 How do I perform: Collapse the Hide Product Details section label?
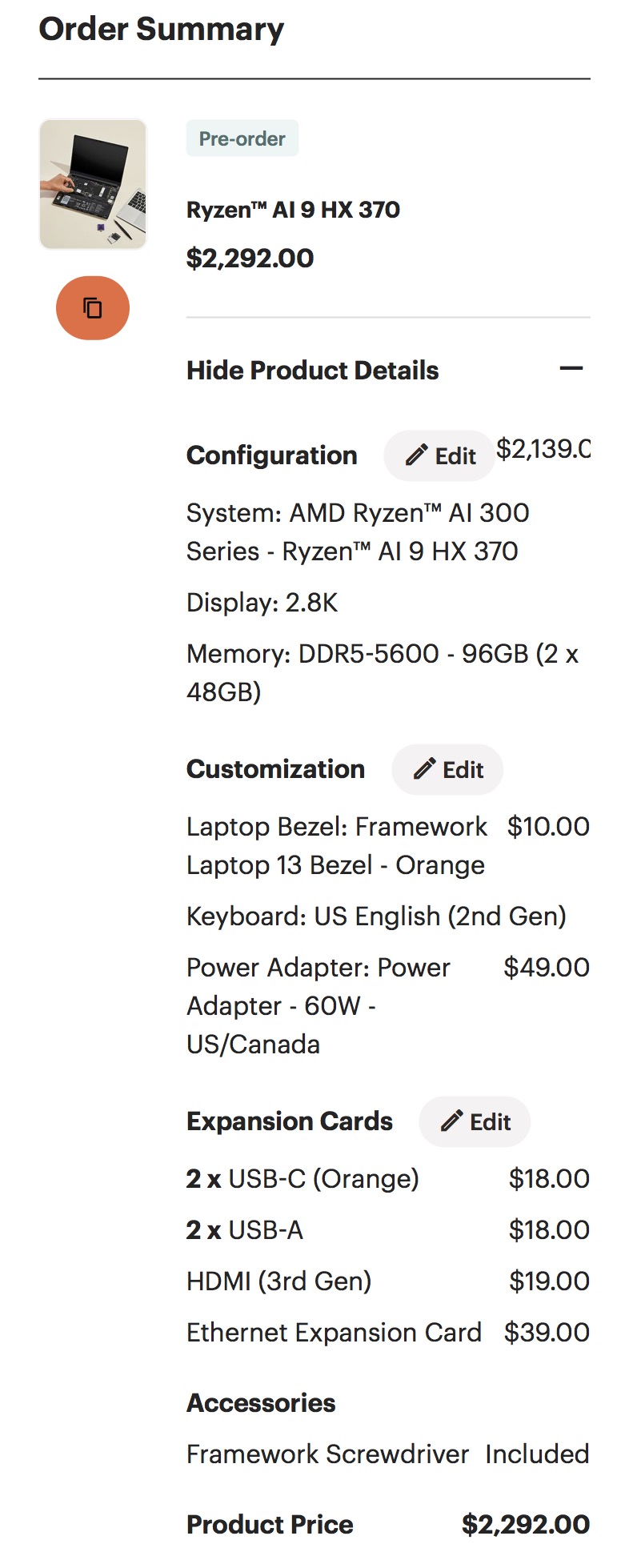coord(312,371)
